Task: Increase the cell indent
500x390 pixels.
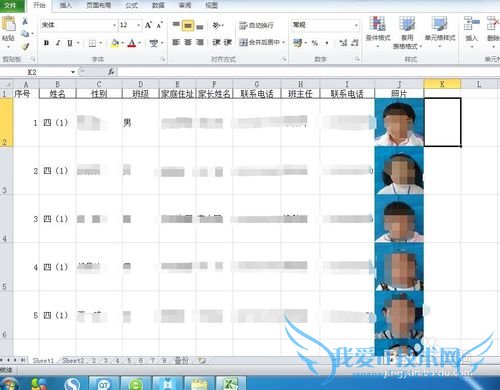Action: point(228,42)
